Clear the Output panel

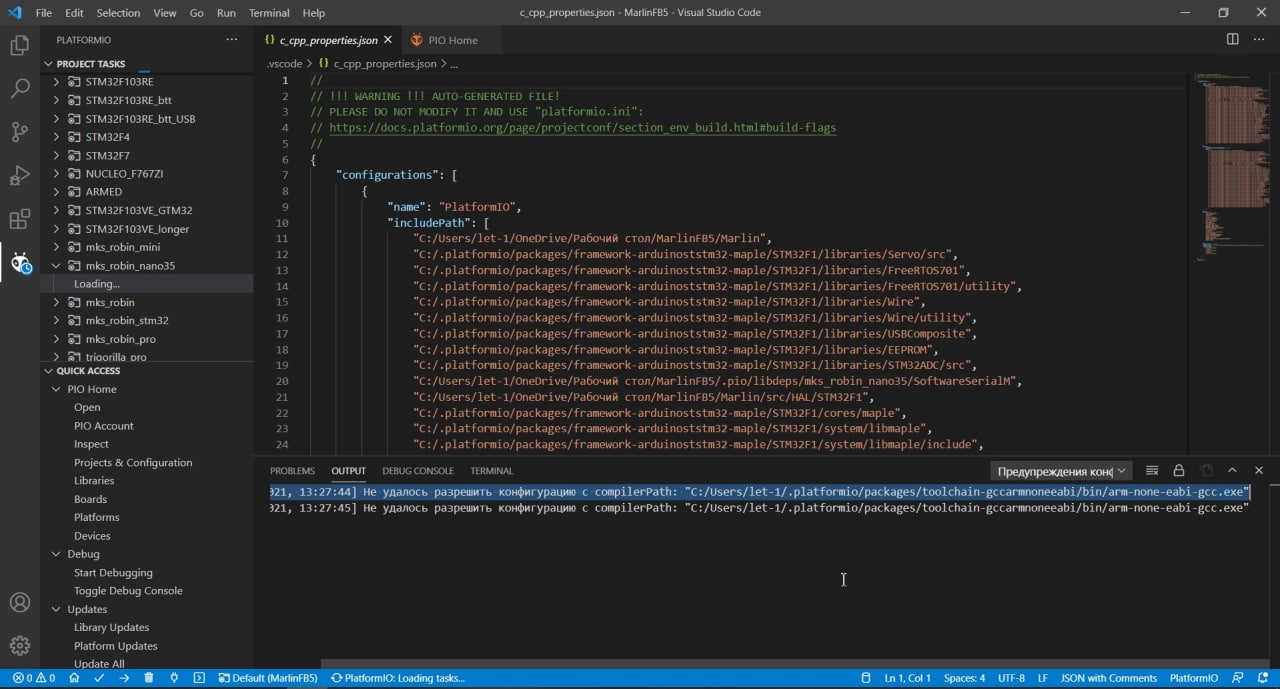(1152, 470)
